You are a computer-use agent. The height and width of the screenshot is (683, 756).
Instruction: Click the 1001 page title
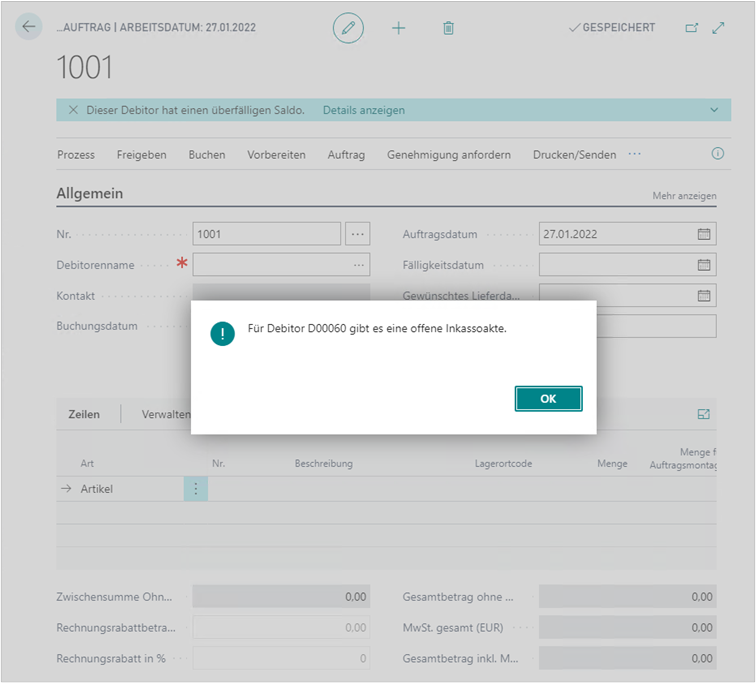pyautogui.click(x=85, y=67)
